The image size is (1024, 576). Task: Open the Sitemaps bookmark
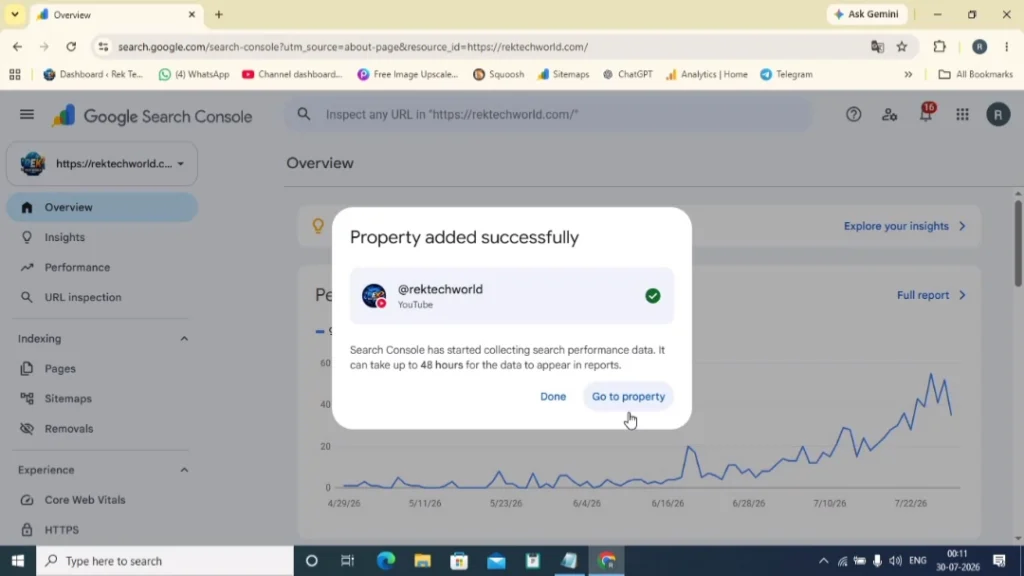[563, 74]
